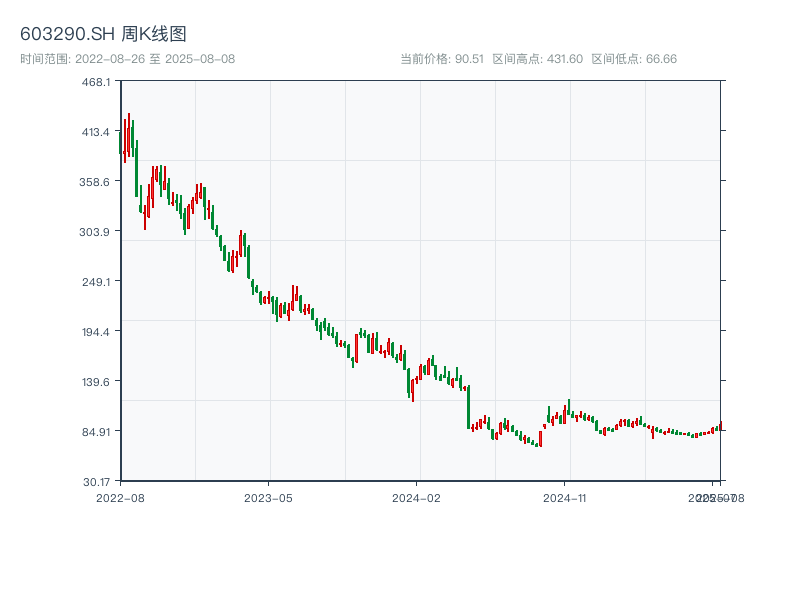The width and height of the screenshot is (800, 600).
Task: Select the 2022-08 x-axis date label
Action: click(120, 497)
